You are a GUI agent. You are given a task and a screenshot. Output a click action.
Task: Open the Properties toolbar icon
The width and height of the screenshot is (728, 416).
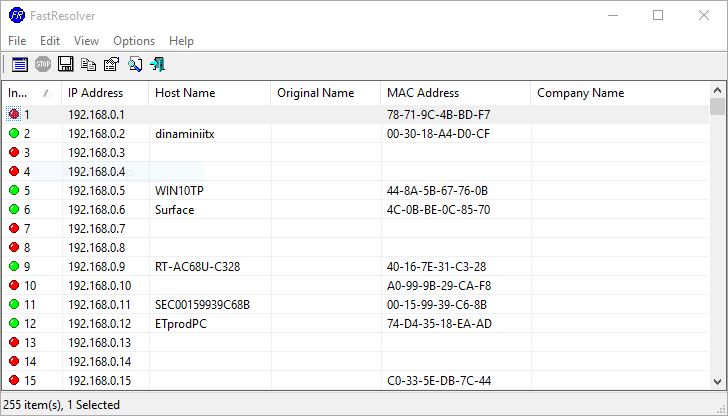click(x=111, y=64)
